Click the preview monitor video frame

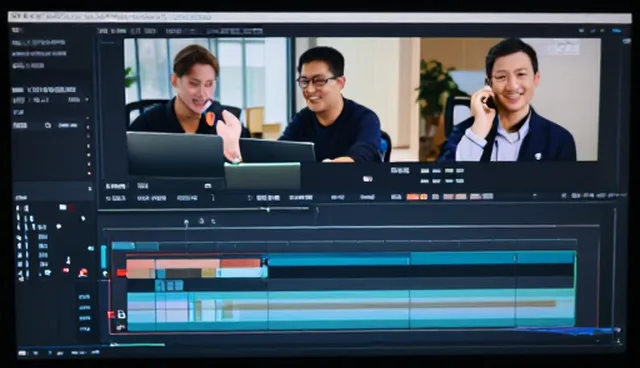[362, 100]
